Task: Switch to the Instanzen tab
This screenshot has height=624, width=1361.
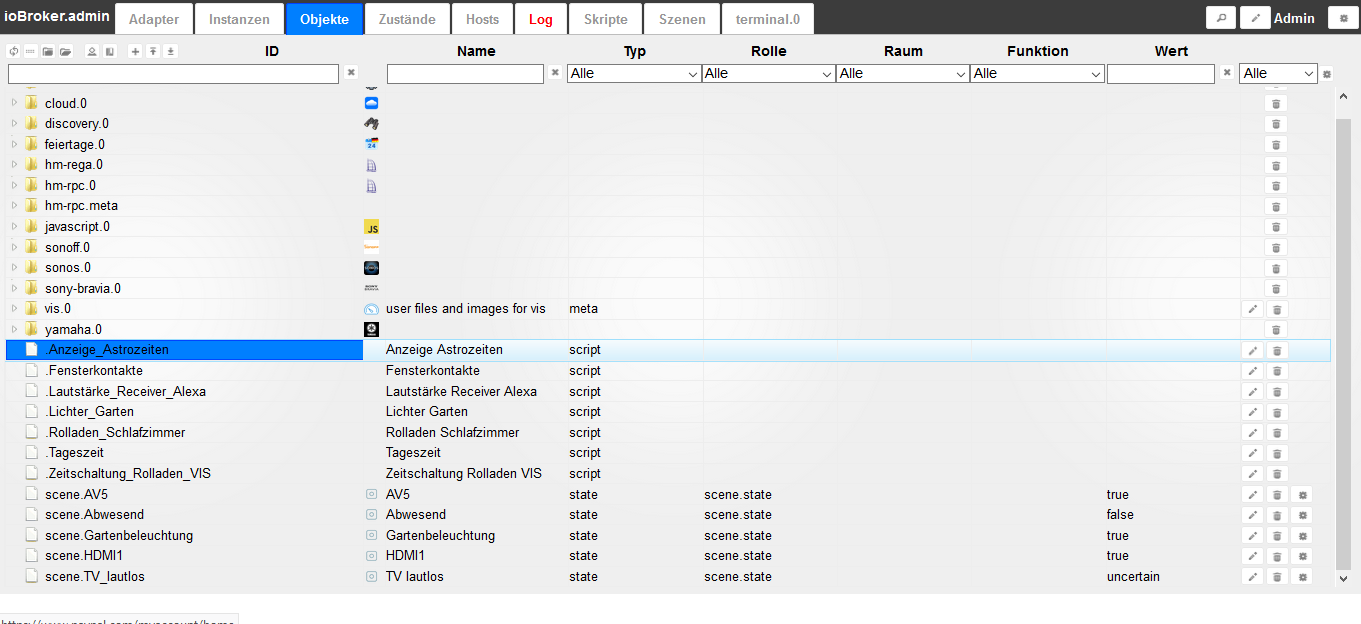Action: pyautogui.click(x=239, y=19)
